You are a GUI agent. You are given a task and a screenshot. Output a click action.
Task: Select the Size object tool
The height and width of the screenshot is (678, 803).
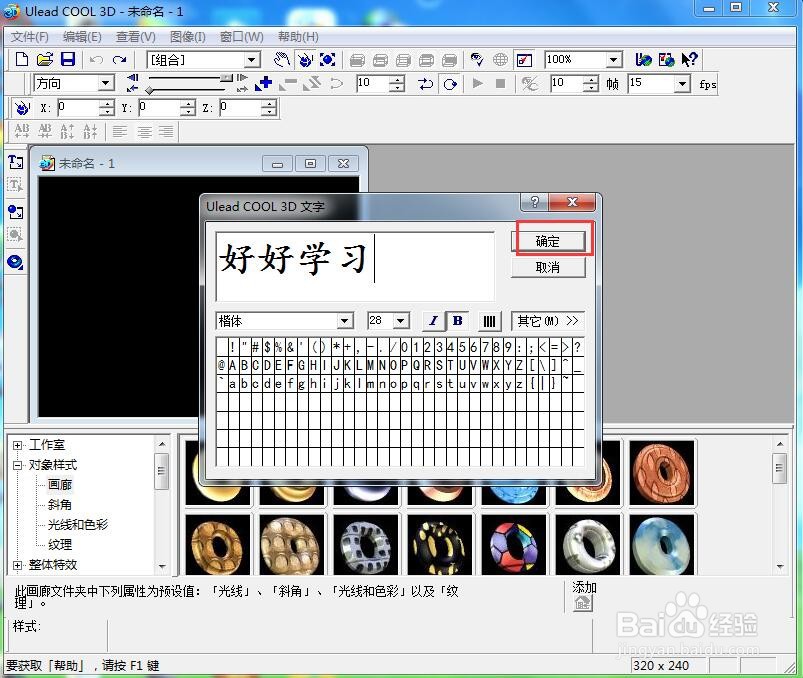click(328, 60)
